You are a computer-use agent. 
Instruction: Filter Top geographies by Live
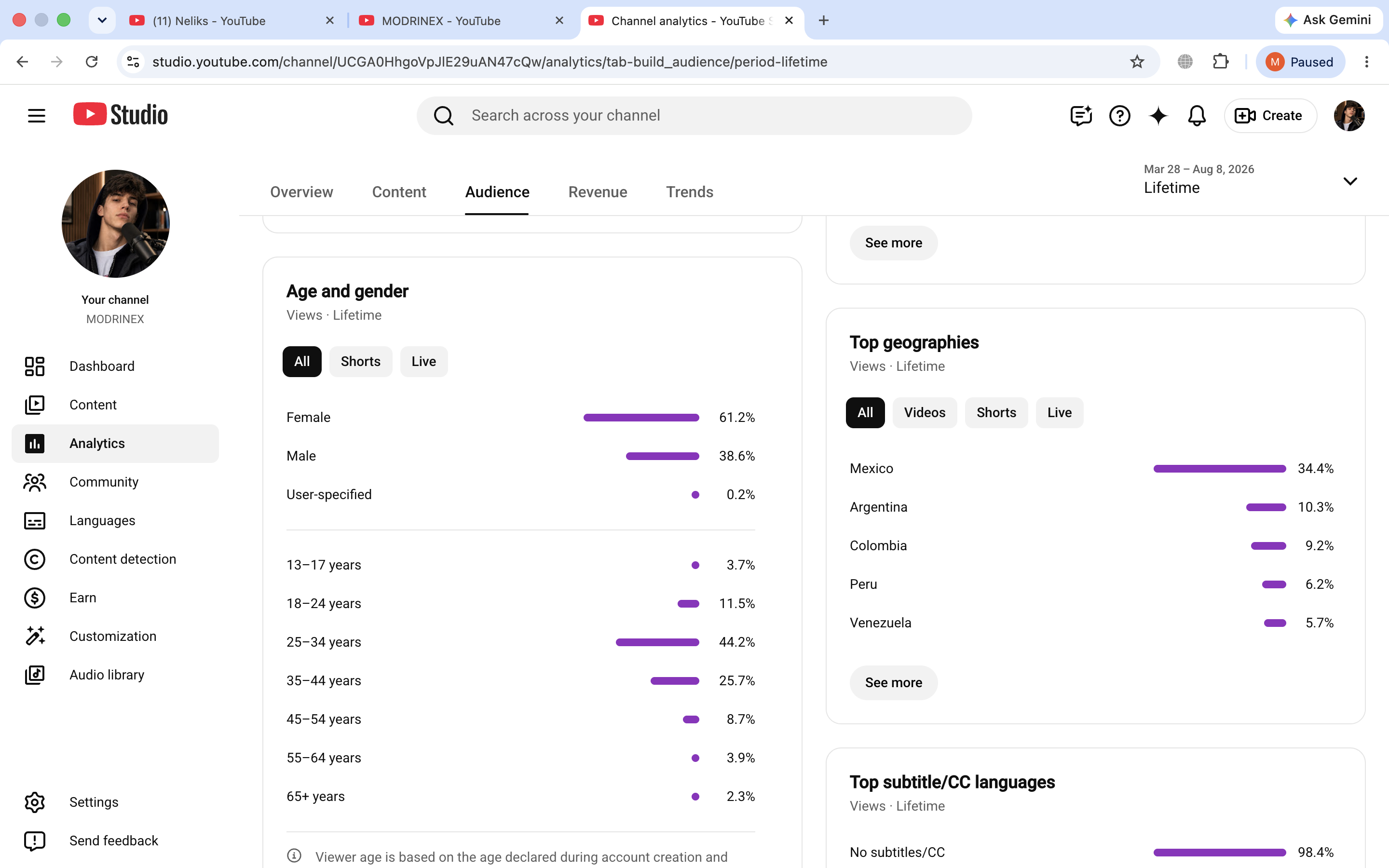1060,413
